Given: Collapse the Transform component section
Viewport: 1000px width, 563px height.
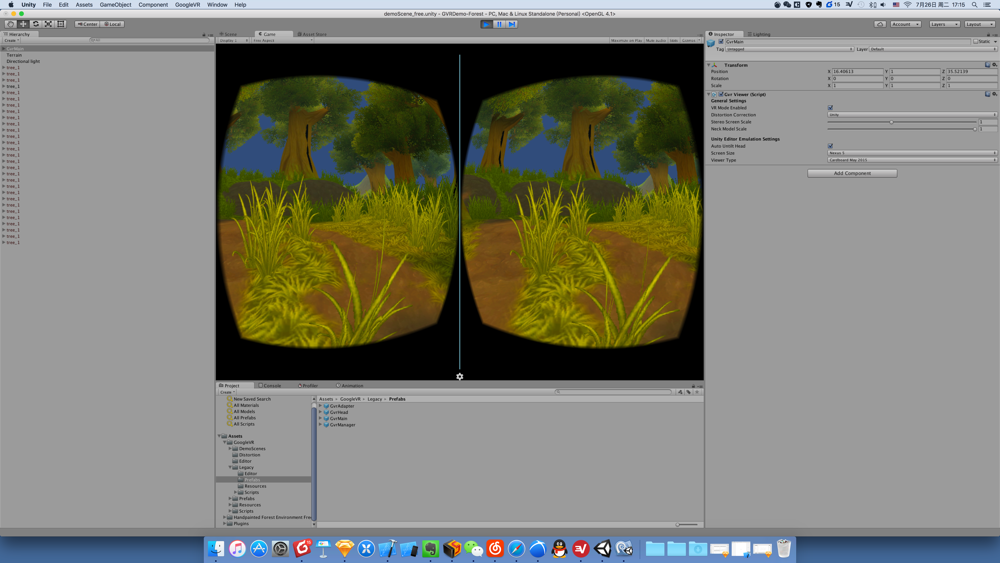Looking at the screenshot, I should tap(709, 65).
